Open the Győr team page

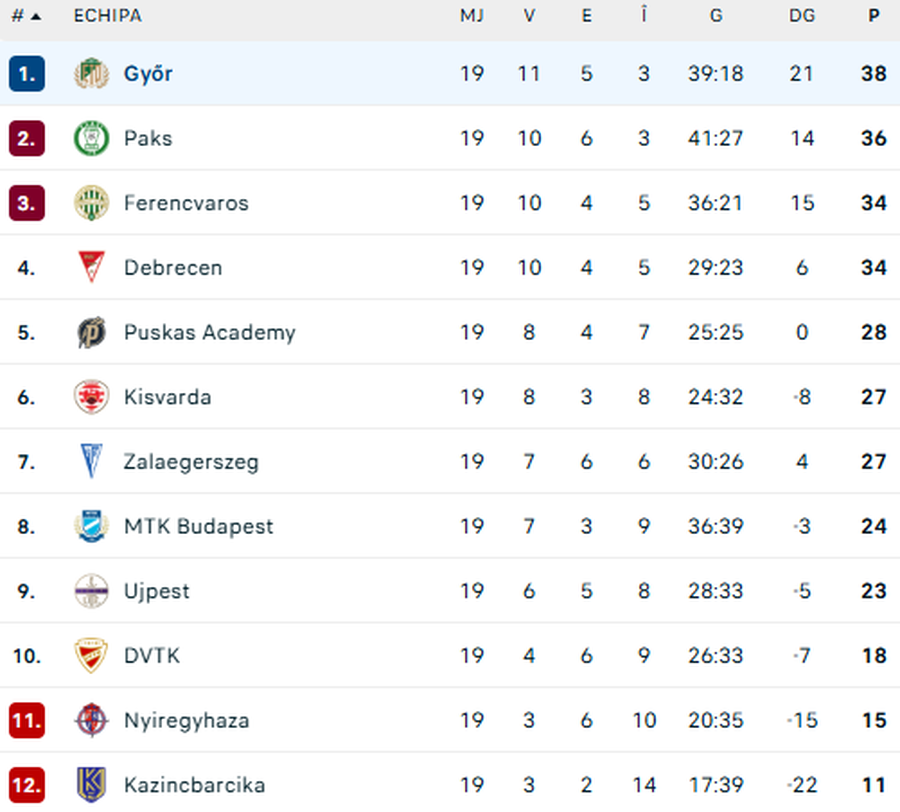click(x=148, y=73)
